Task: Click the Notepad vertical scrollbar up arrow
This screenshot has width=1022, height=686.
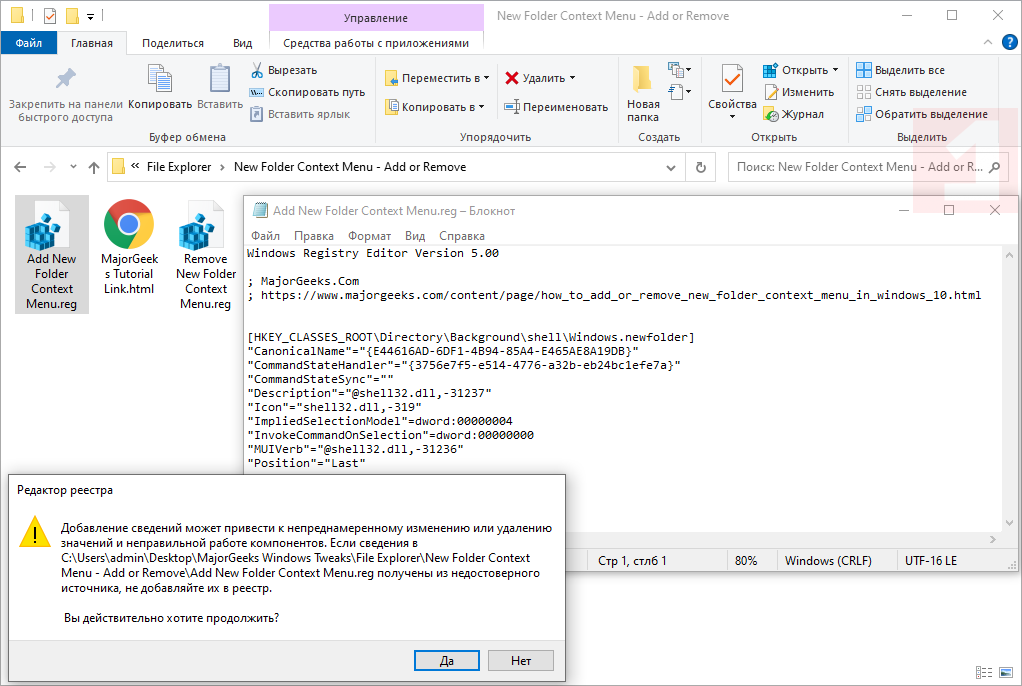Action: [x=1009, y=256]
